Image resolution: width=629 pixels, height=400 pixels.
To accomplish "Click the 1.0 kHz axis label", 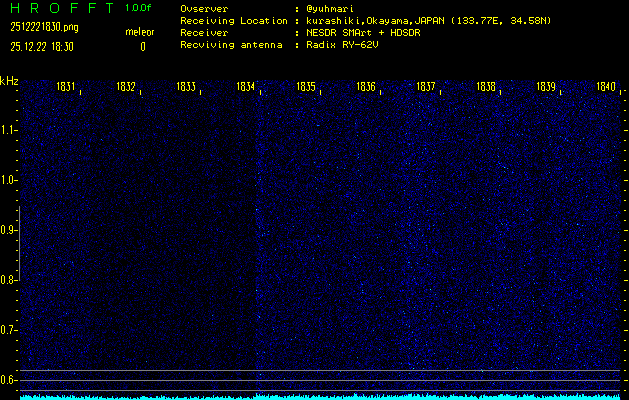I will tap(8, 180).
